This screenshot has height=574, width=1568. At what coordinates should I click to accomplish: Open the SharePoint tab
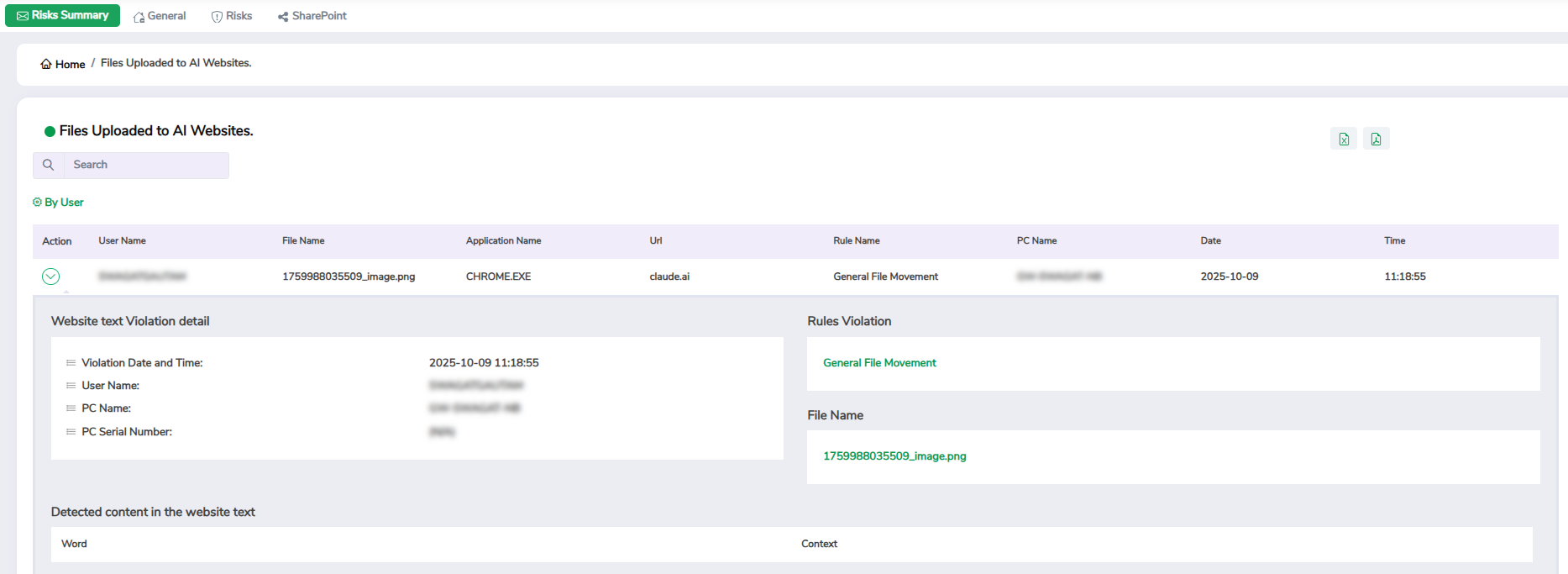pos(312,16)
